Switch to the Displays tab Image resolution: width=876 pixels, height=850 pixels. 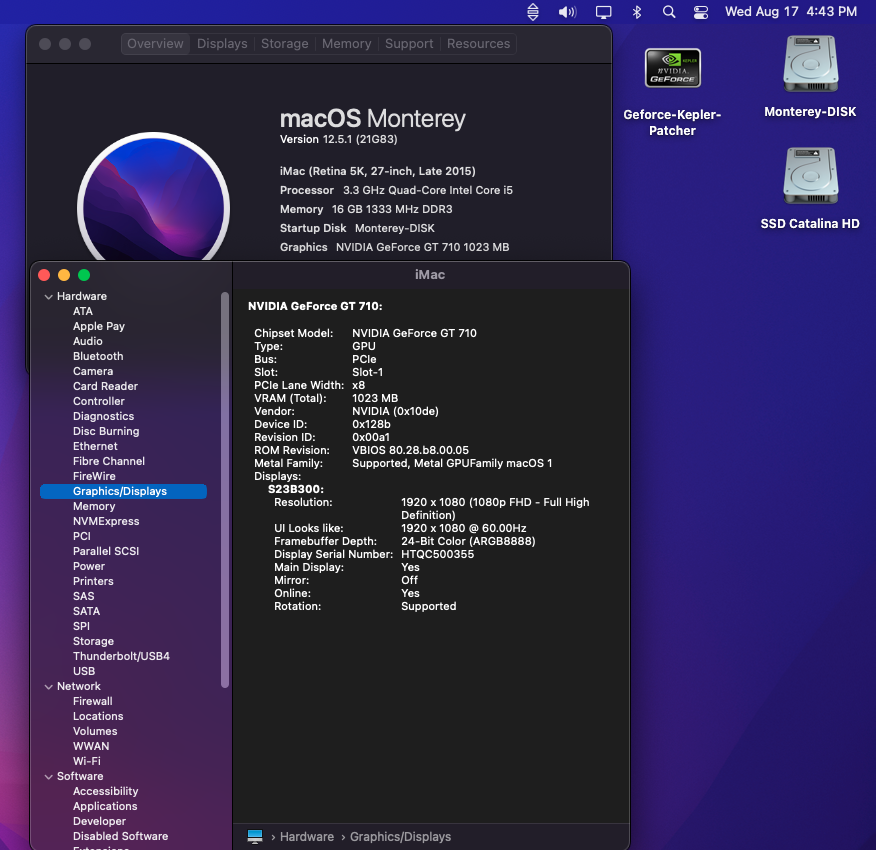pos(222,44)
